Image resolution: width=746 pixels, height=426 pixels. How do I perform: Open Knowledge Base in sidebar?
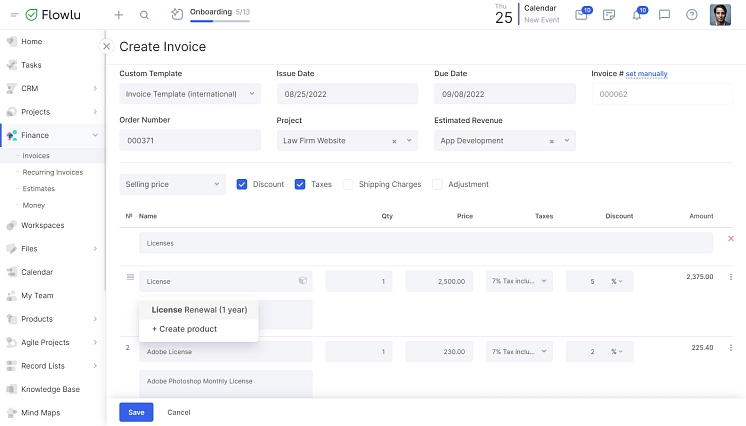52,389
